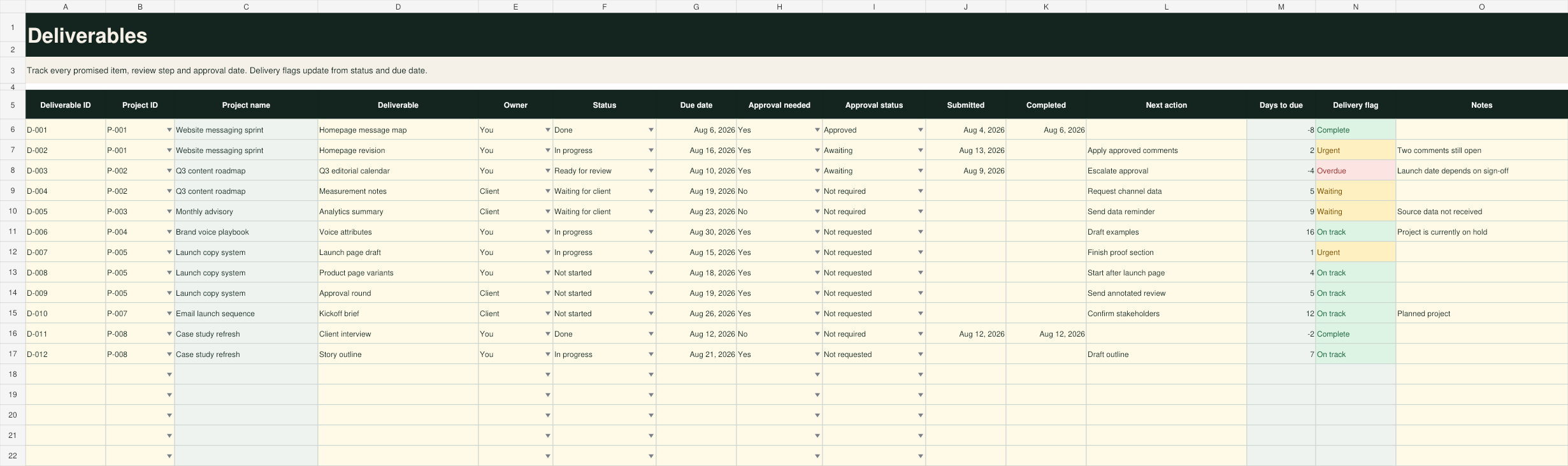Viewport: 1568px width, 466px height.
Task: Select the Homepage message map cell
Action: [x=398, y=130]
